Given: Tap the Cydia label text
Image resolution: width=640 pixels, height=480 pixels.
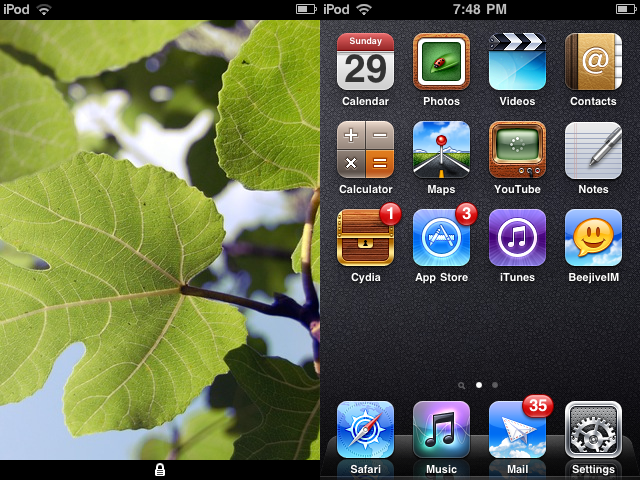Looking at the screenshot, I should click(x=365, y=278).
